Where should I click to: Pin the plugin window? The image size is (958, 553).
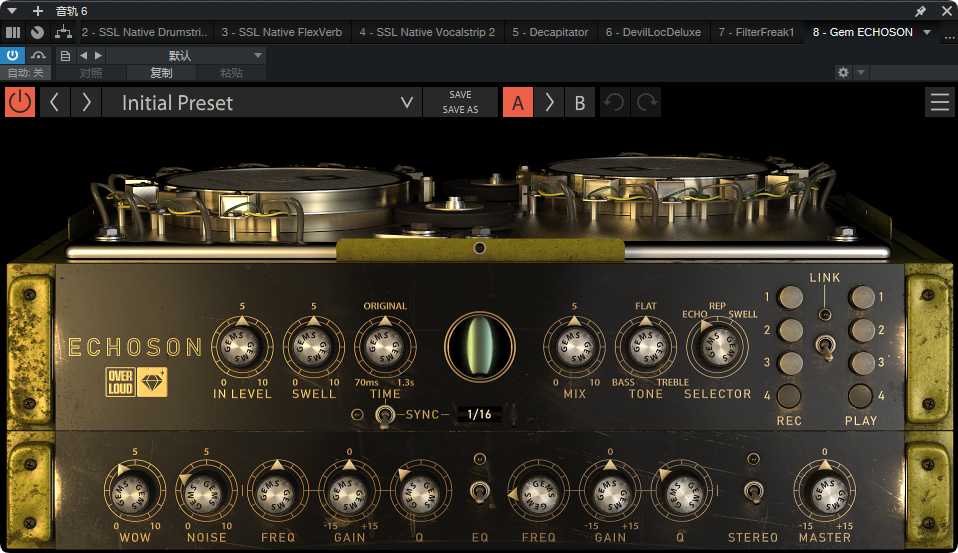[x=920, y=11]
